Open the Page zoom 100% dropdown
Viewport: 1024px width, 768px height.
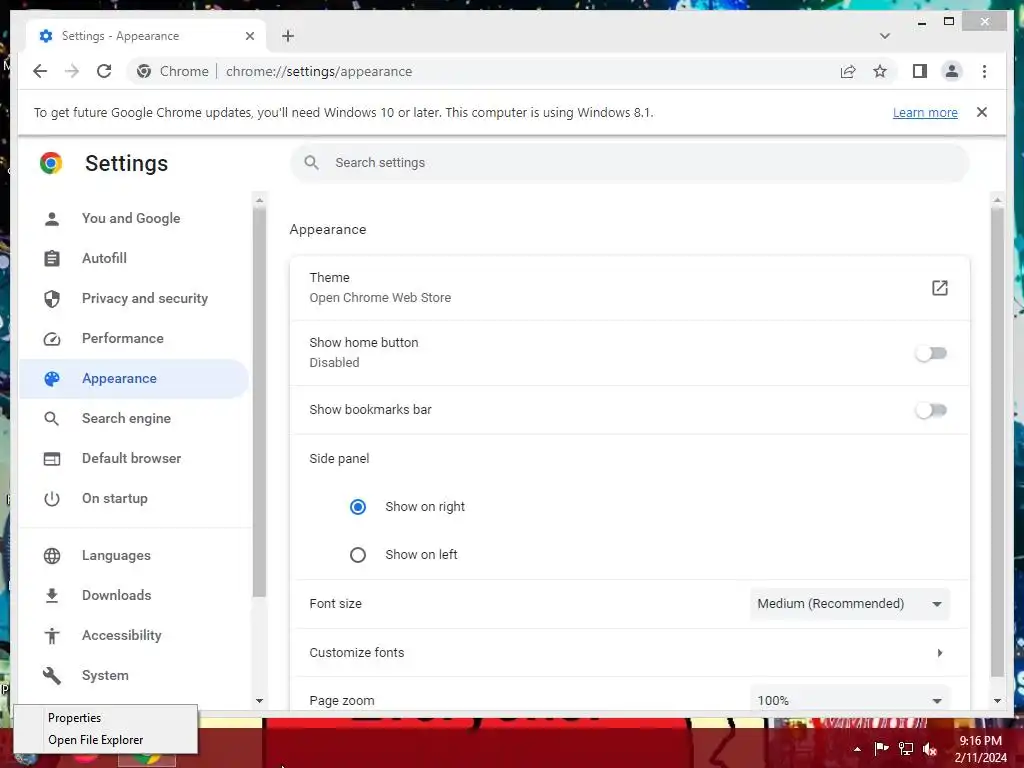(x=850, y=700)
